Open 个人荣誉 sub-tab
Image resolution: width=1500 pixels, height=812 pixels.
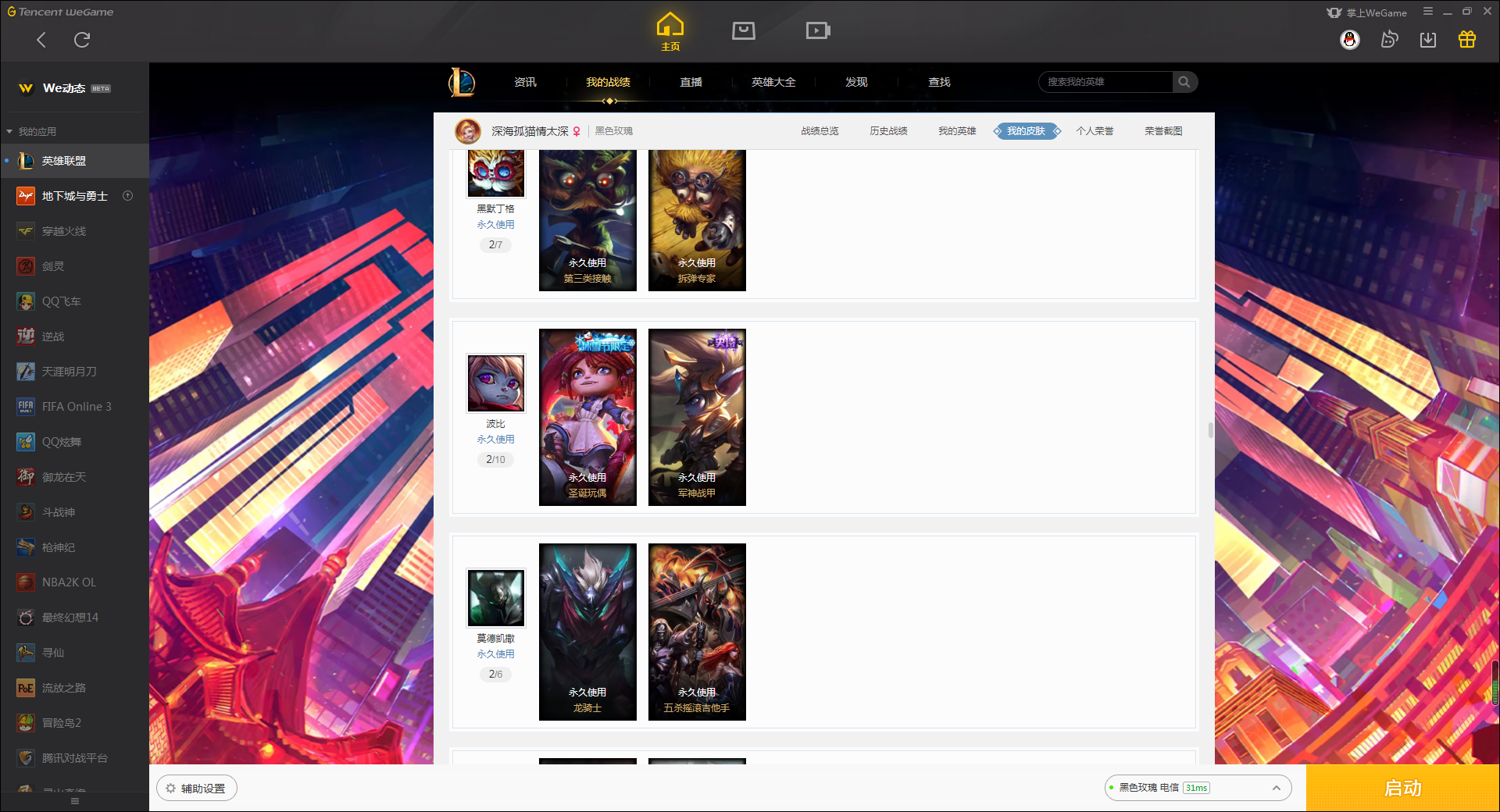pos(1095,131)
